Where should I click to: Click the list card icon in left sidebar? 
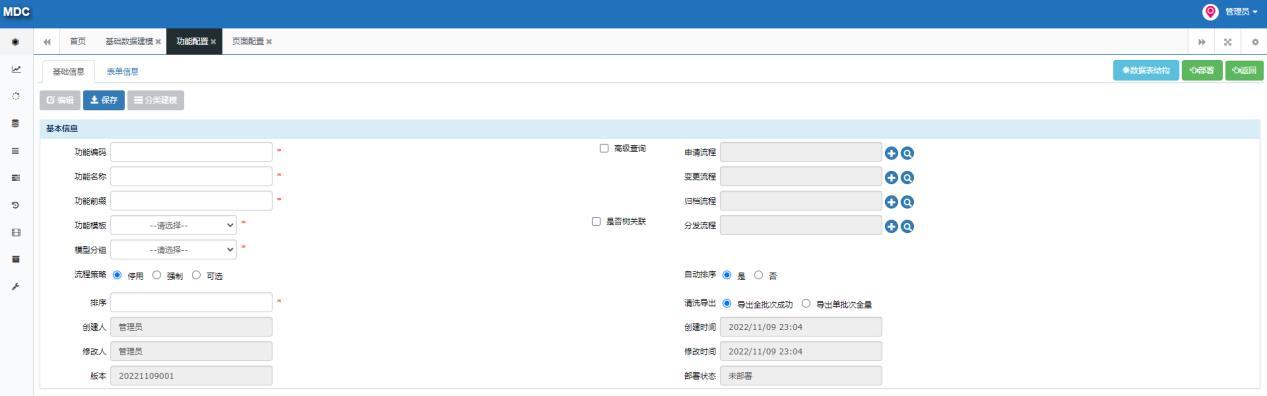point(15,177)
